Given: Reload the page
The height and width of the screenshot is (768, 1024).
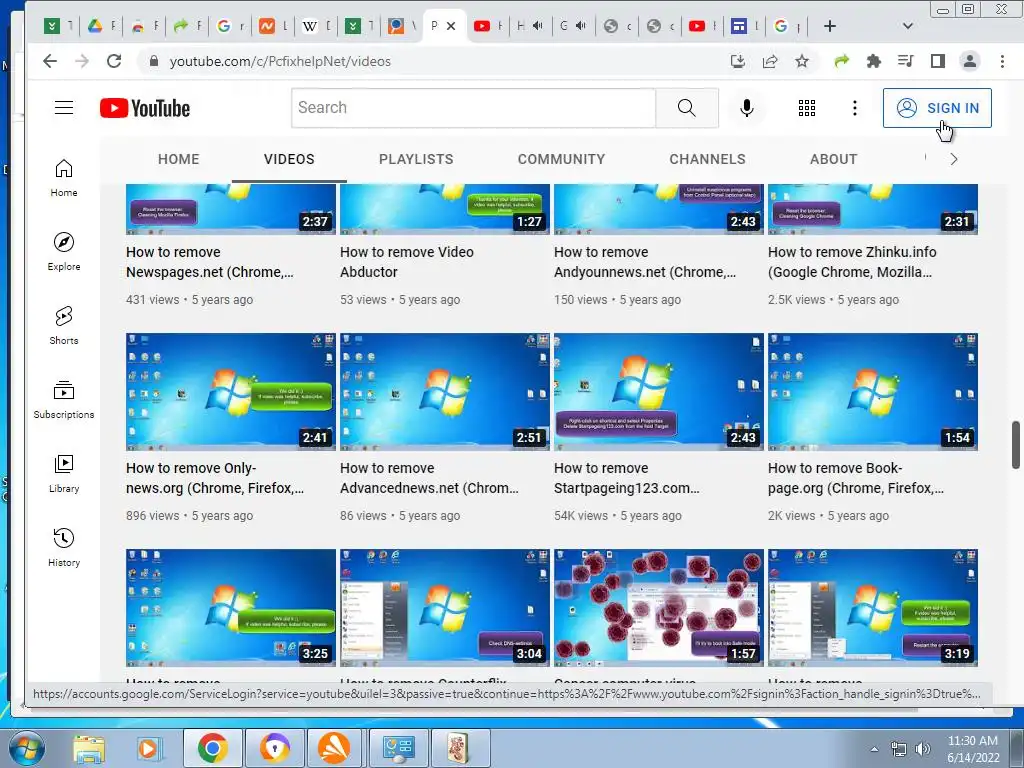Looking at the screenshot, I should click(x=114, y=61).
